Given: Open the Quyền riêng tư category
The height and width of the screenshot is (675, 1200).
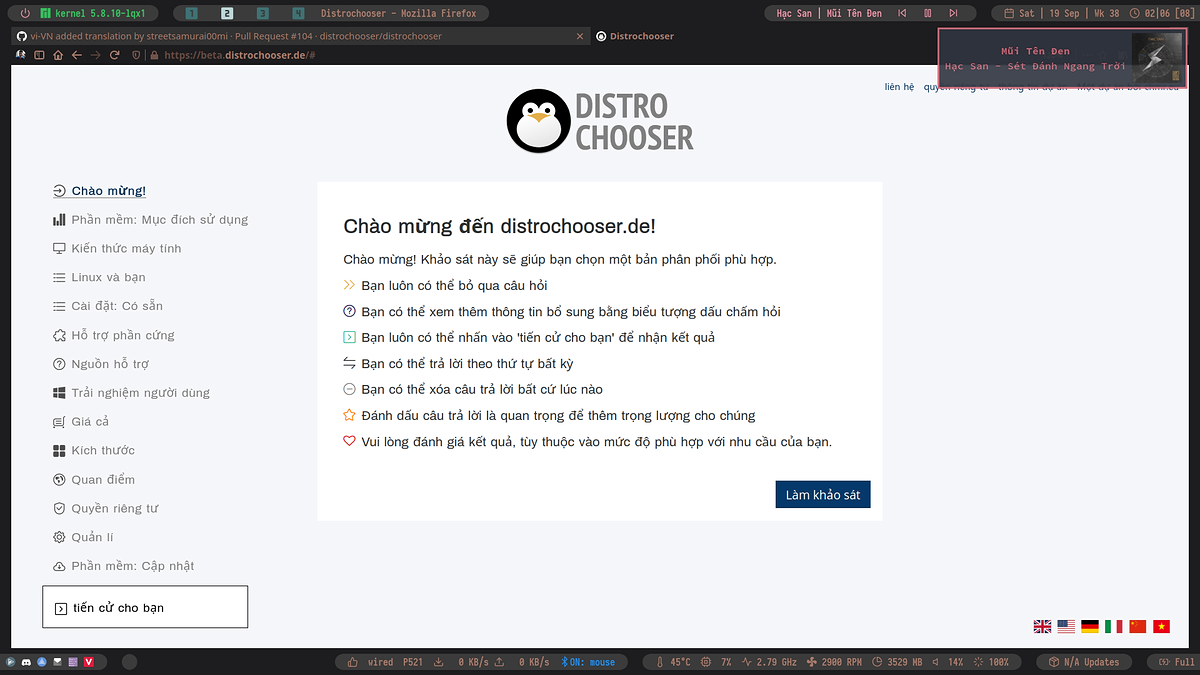Looking at the screenshot, I should 106,509.
